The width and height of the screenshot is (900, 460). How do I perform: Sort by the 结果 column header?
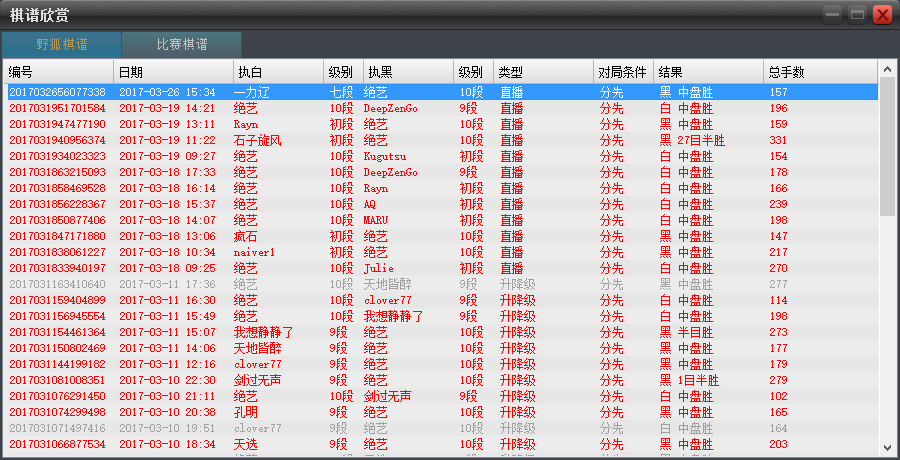point(708,72)
